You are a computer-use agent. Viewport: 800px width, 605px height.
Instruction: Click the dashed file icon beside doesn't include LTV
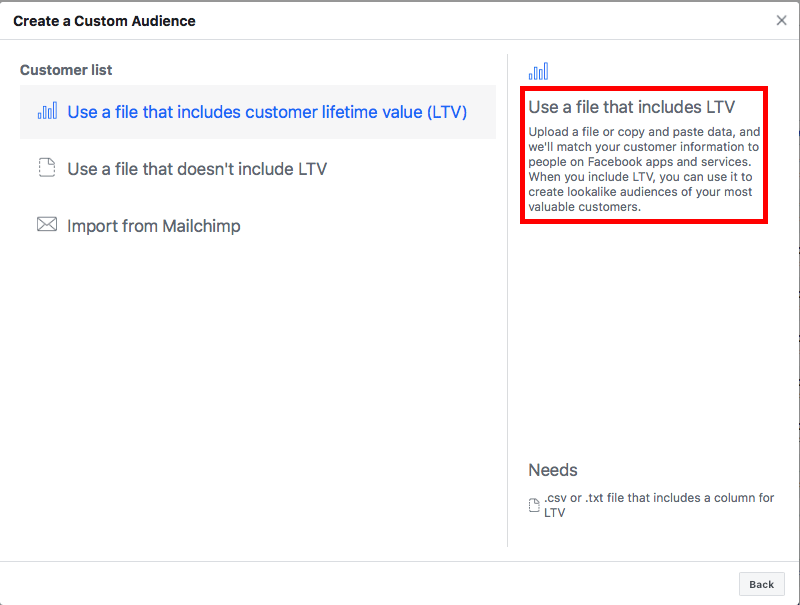[47, 169]
